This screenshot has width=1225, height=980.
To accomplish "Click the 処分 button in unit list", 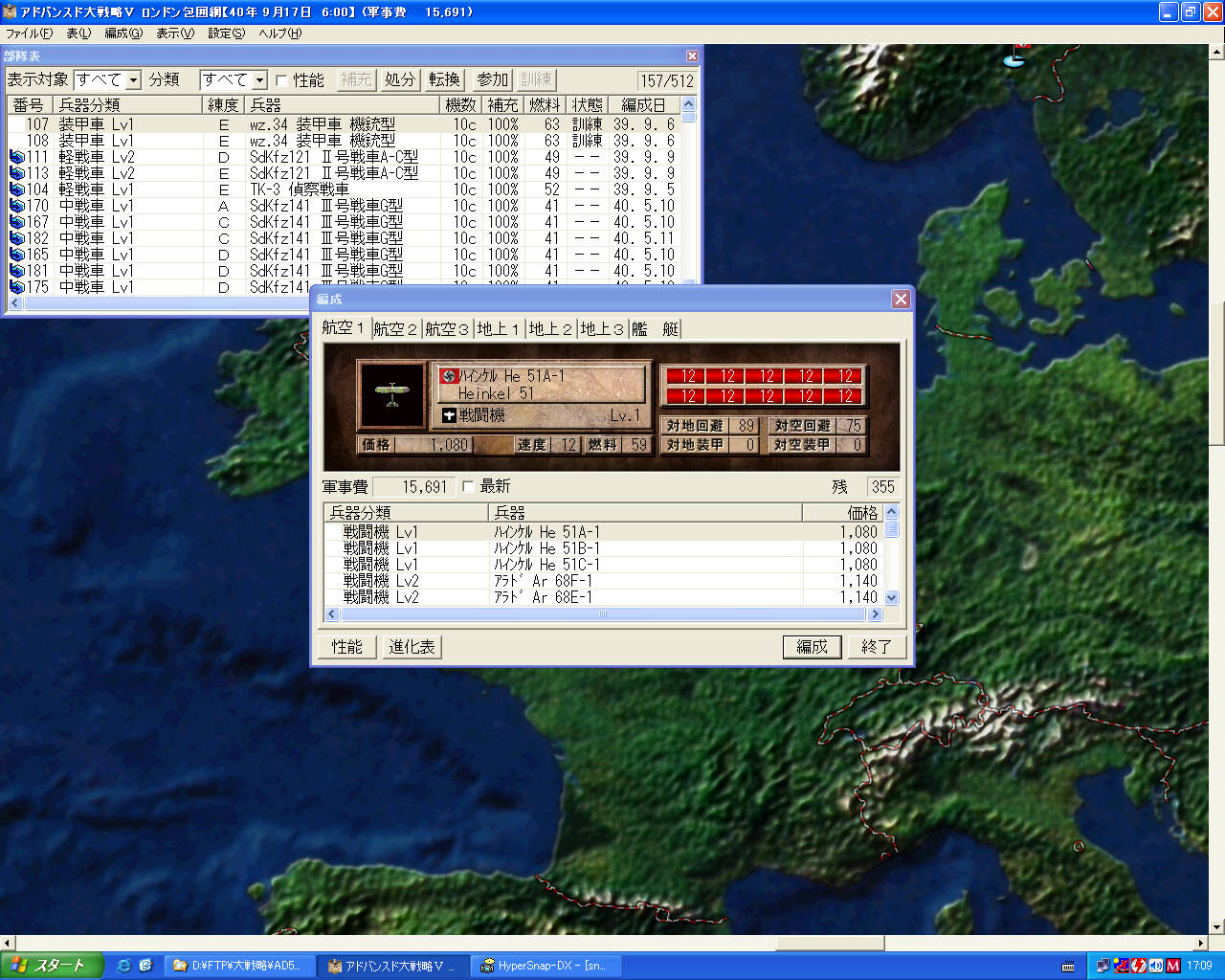I will pyautogui.click(x=400, y=79).
